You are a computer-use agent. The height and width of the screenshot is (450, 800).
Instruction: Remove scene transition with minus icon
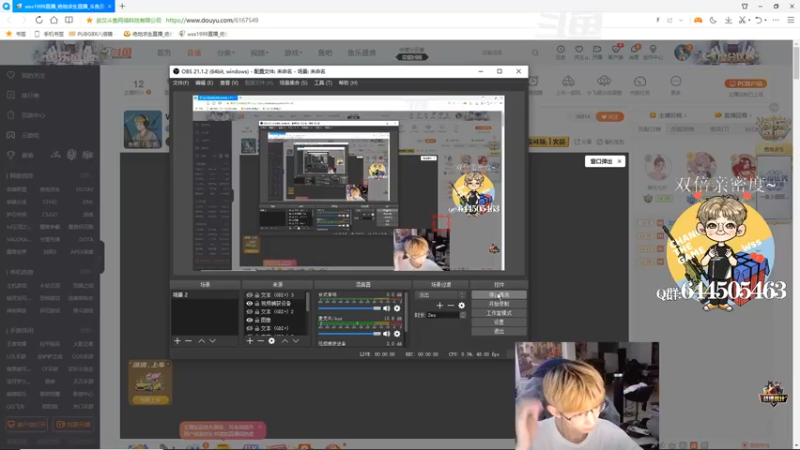tap(451, 305)
